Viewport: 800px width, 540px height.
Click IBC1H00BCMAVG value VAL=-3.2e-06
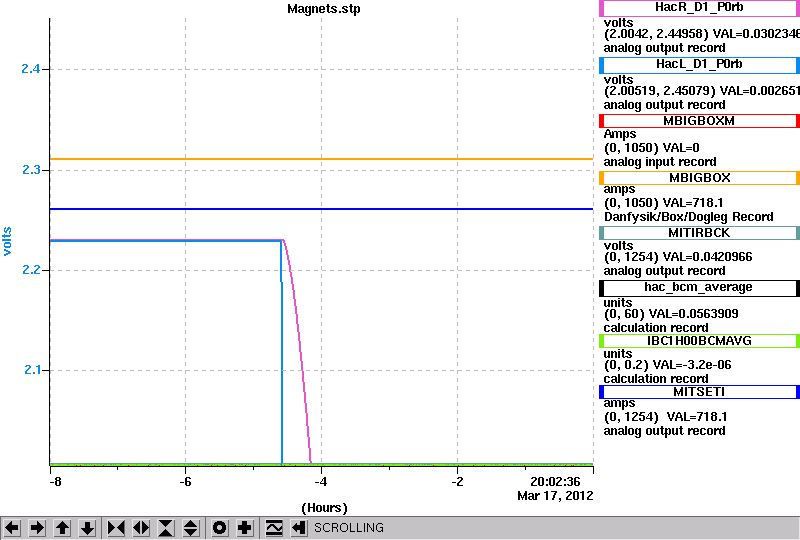(692, 365)
